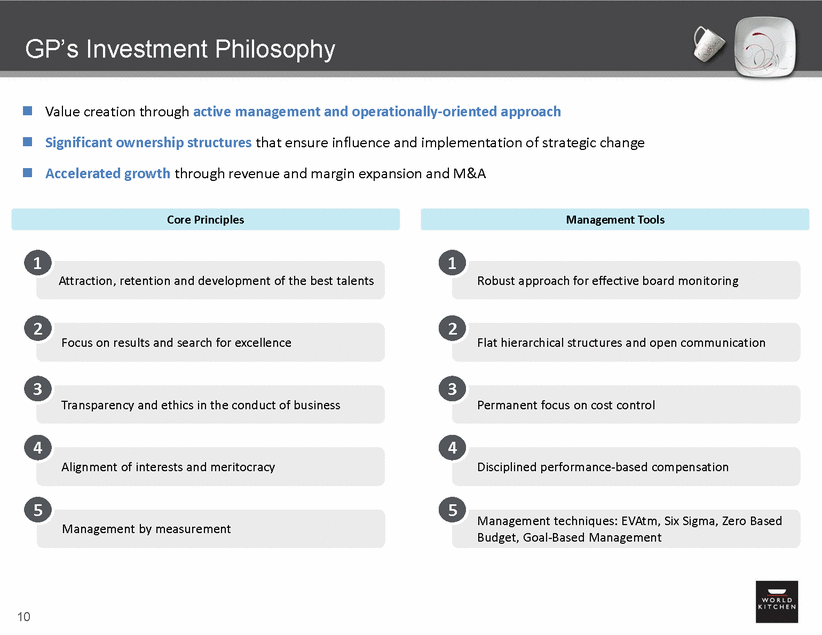
Task: Click Management Tools number 4 badge
Action: tap(453, 449)
